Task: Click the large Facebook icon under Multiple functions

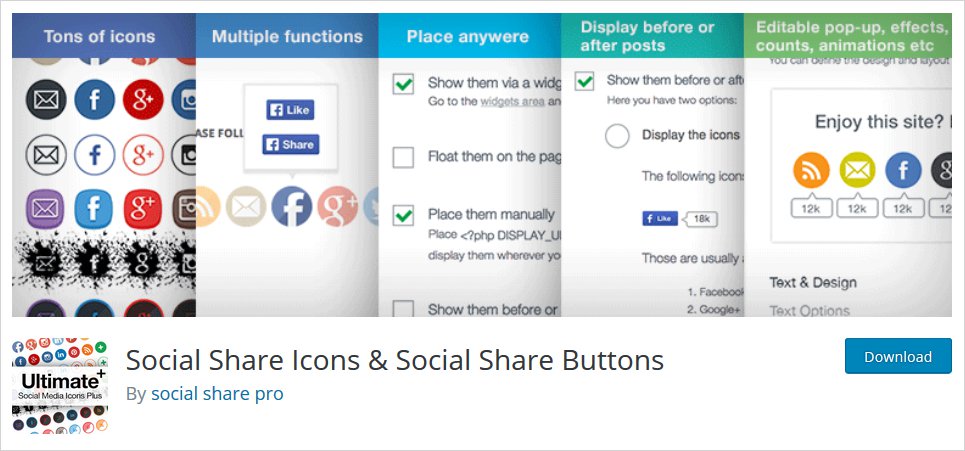Action: pos(291,206)
